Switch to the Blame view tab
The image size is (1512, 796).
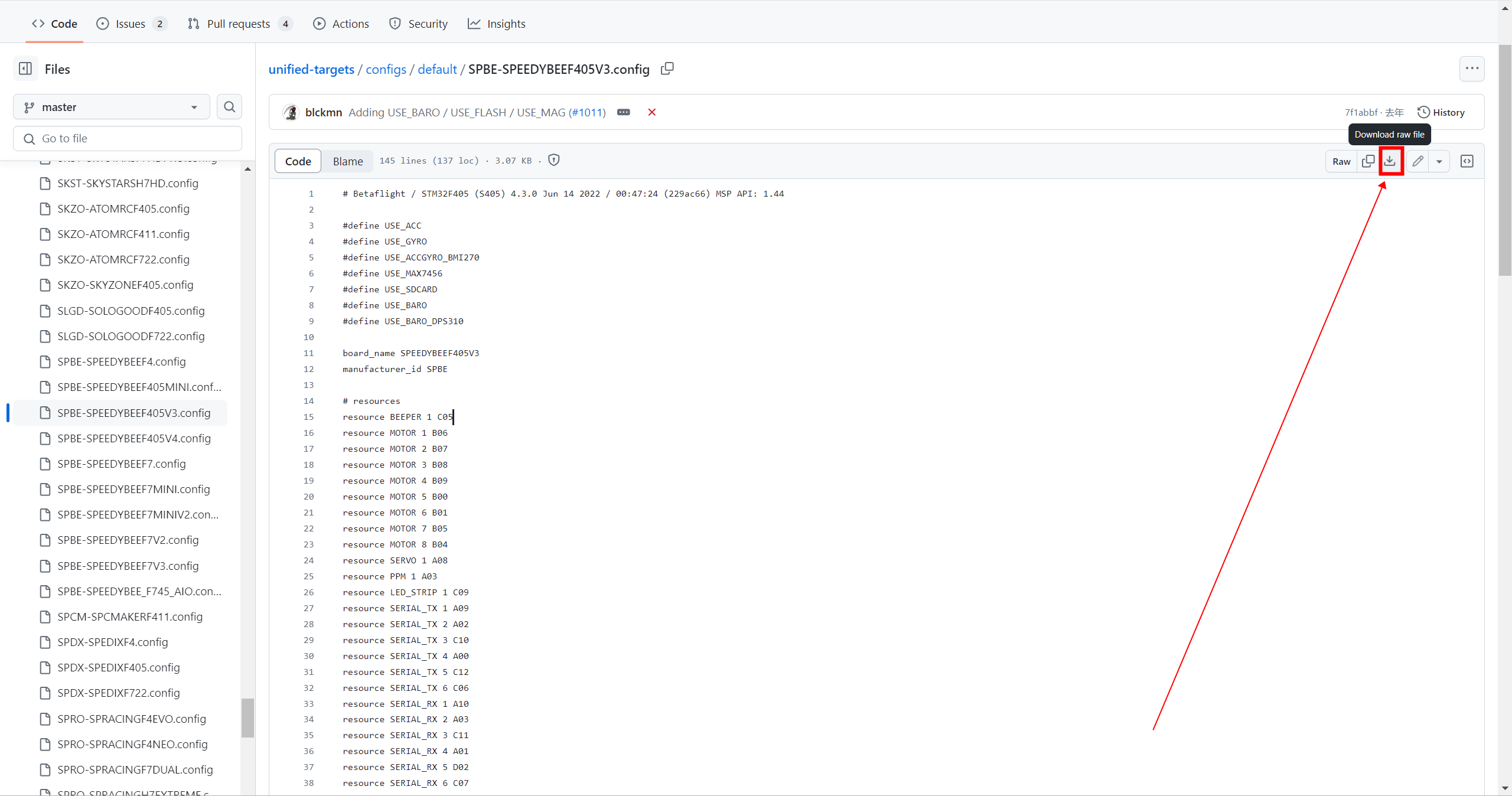point(348,161)
